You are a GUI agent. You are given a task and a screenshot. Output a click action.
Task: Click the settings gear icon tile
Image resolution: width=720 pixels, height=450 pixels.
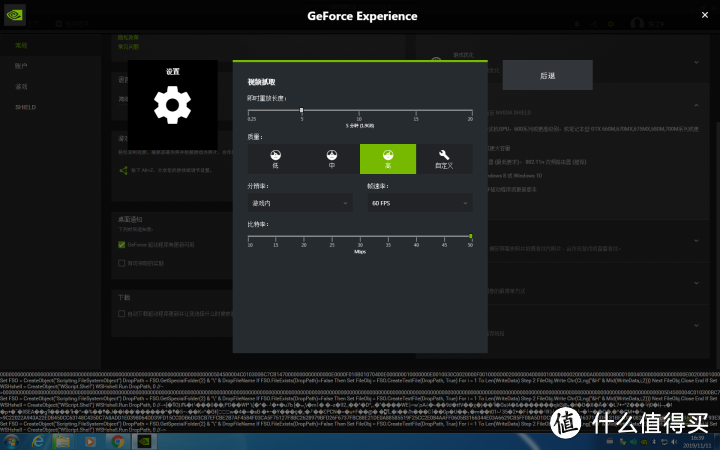click(173, 105)
